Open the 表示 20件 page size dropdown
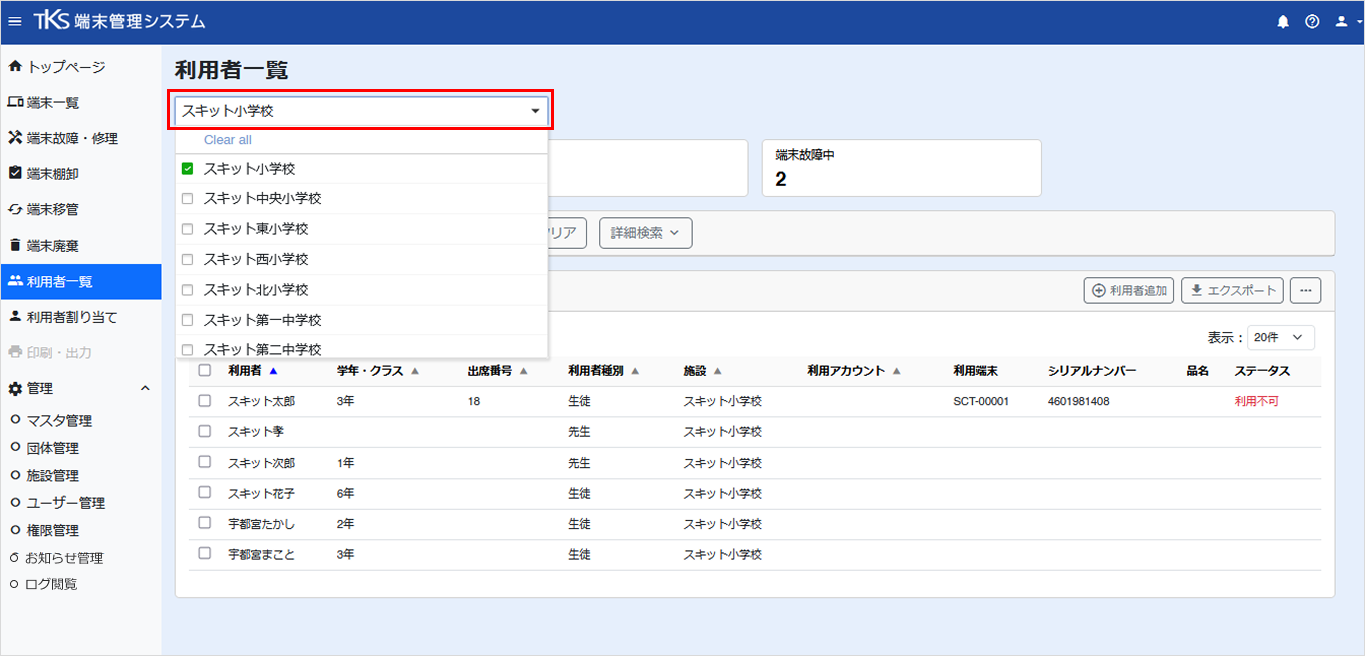 pos(1281,338)
